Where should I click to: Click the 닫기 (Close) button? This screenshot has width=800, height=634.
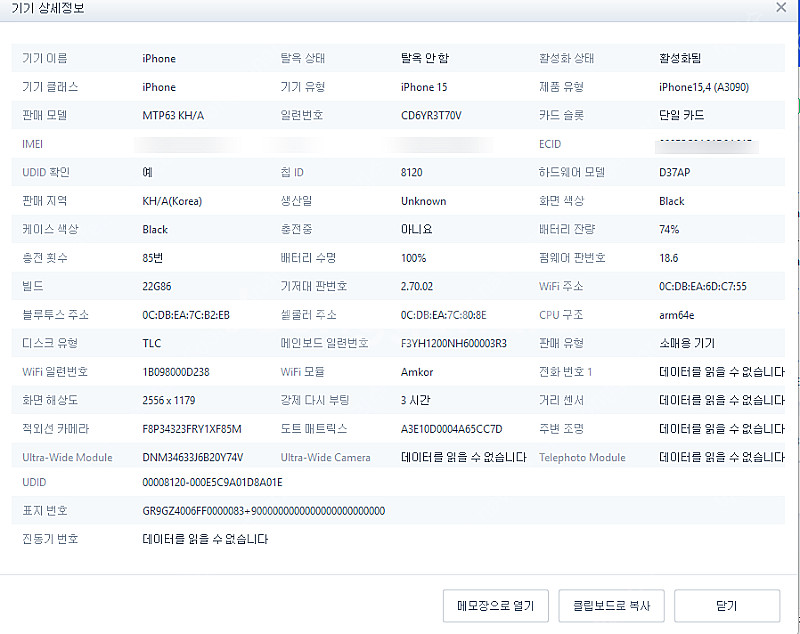click(727, 606)
